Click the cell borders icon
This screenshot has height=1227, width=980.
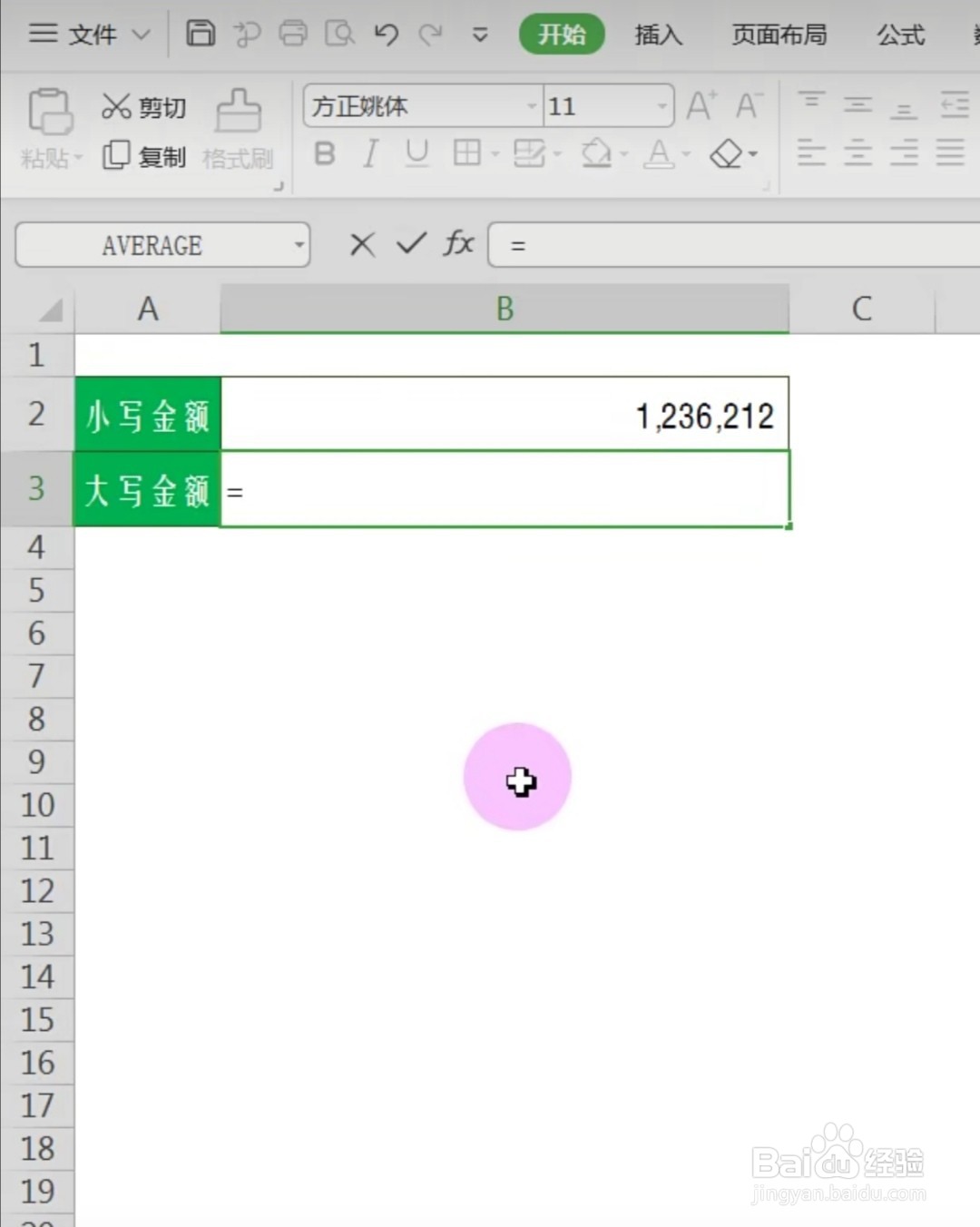(x=466, y=152)
